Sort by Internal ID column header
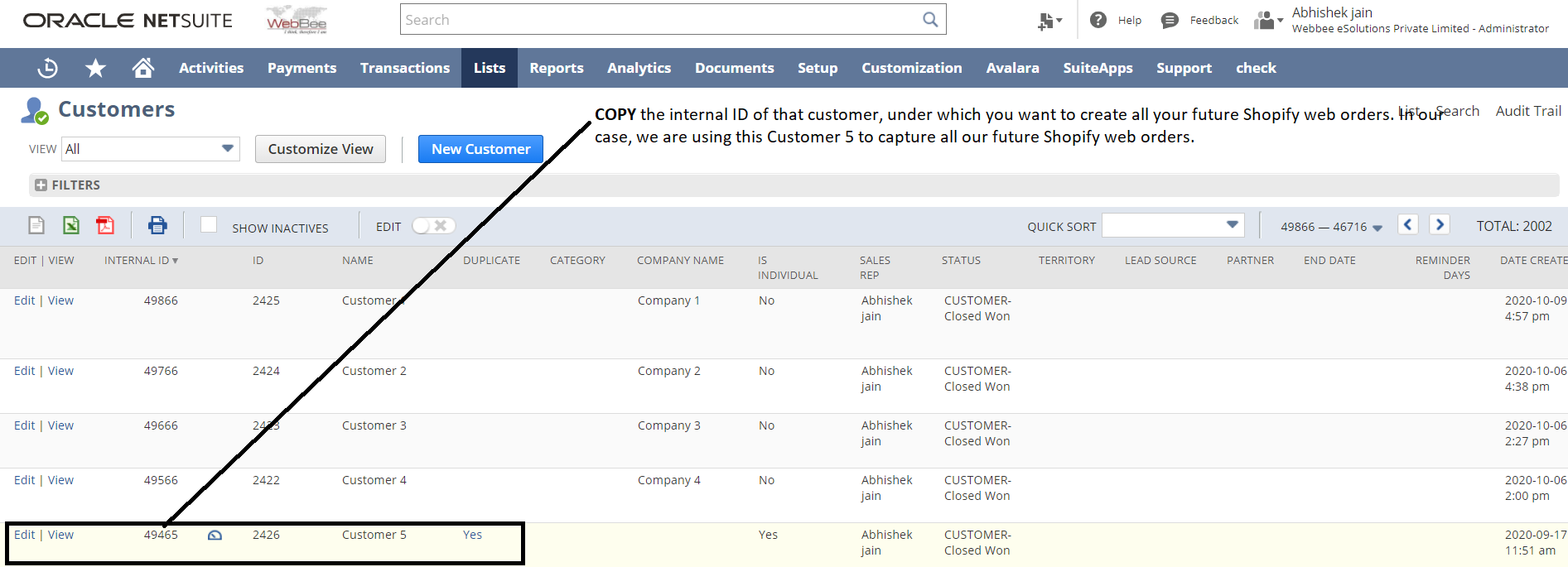This screenshot has width=1568, height=567. [x=141, y=260]
